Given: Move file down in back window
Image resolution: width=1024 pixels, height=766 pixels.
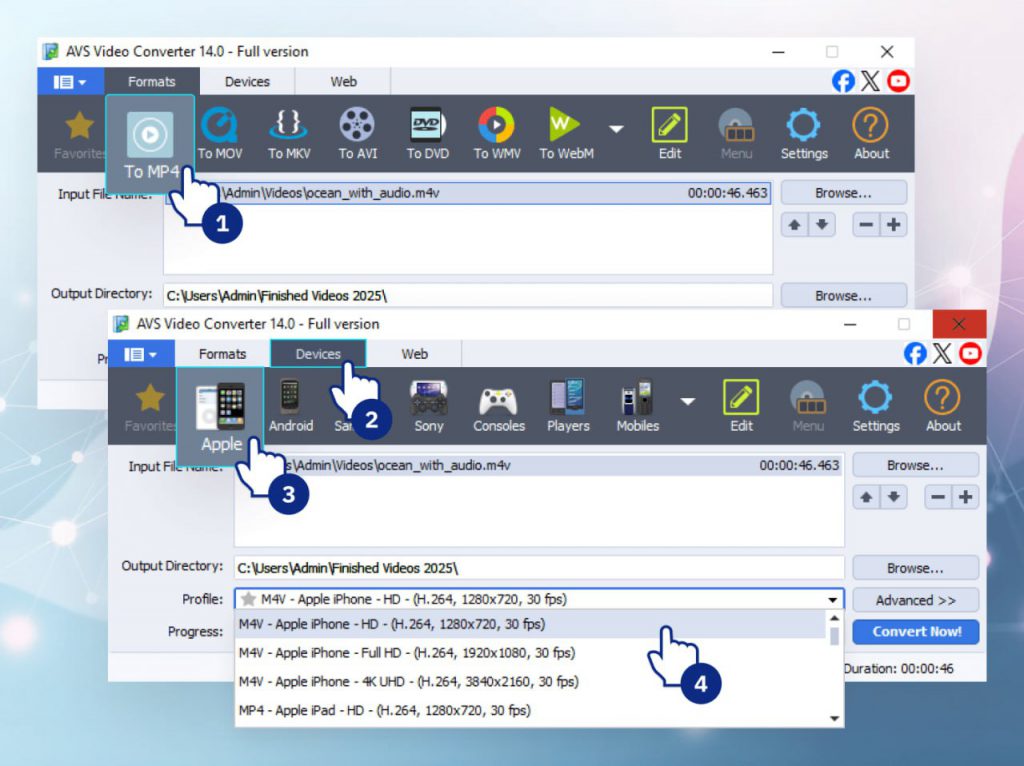Looking at the screenshot, I should pyautogui.click(x=822, y=225).
